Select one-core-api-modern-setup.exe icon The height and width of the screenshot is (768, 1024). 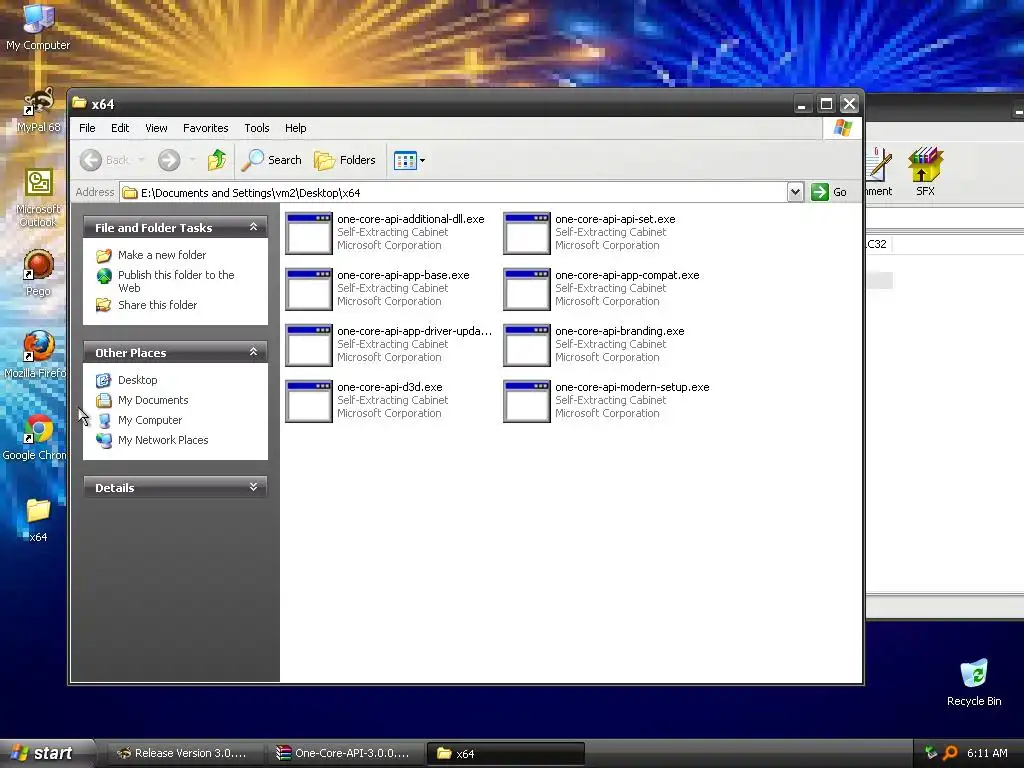(527, 402)
